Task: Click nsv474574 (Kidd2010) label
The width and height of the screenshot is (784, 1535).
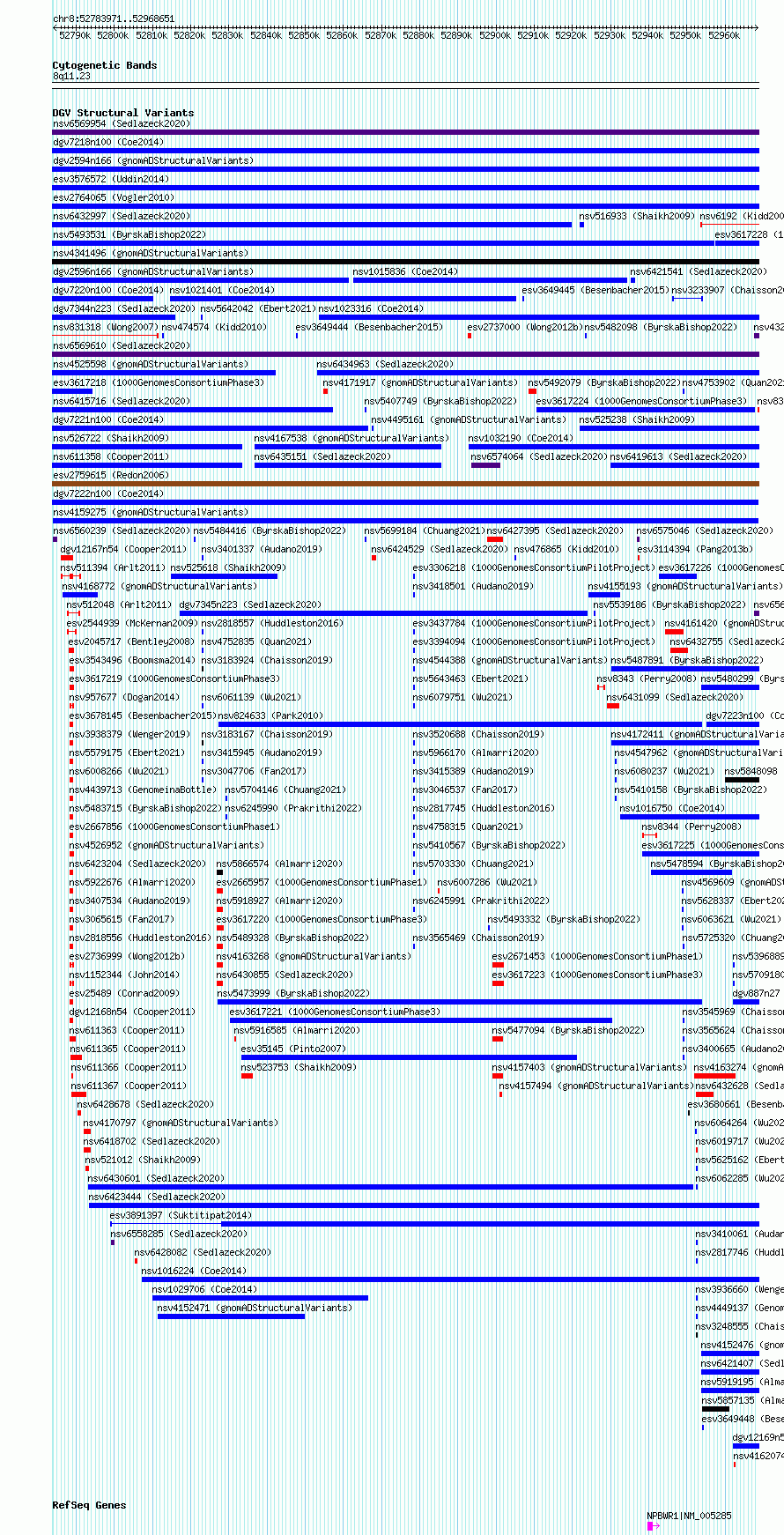Action: coord(214,327)
